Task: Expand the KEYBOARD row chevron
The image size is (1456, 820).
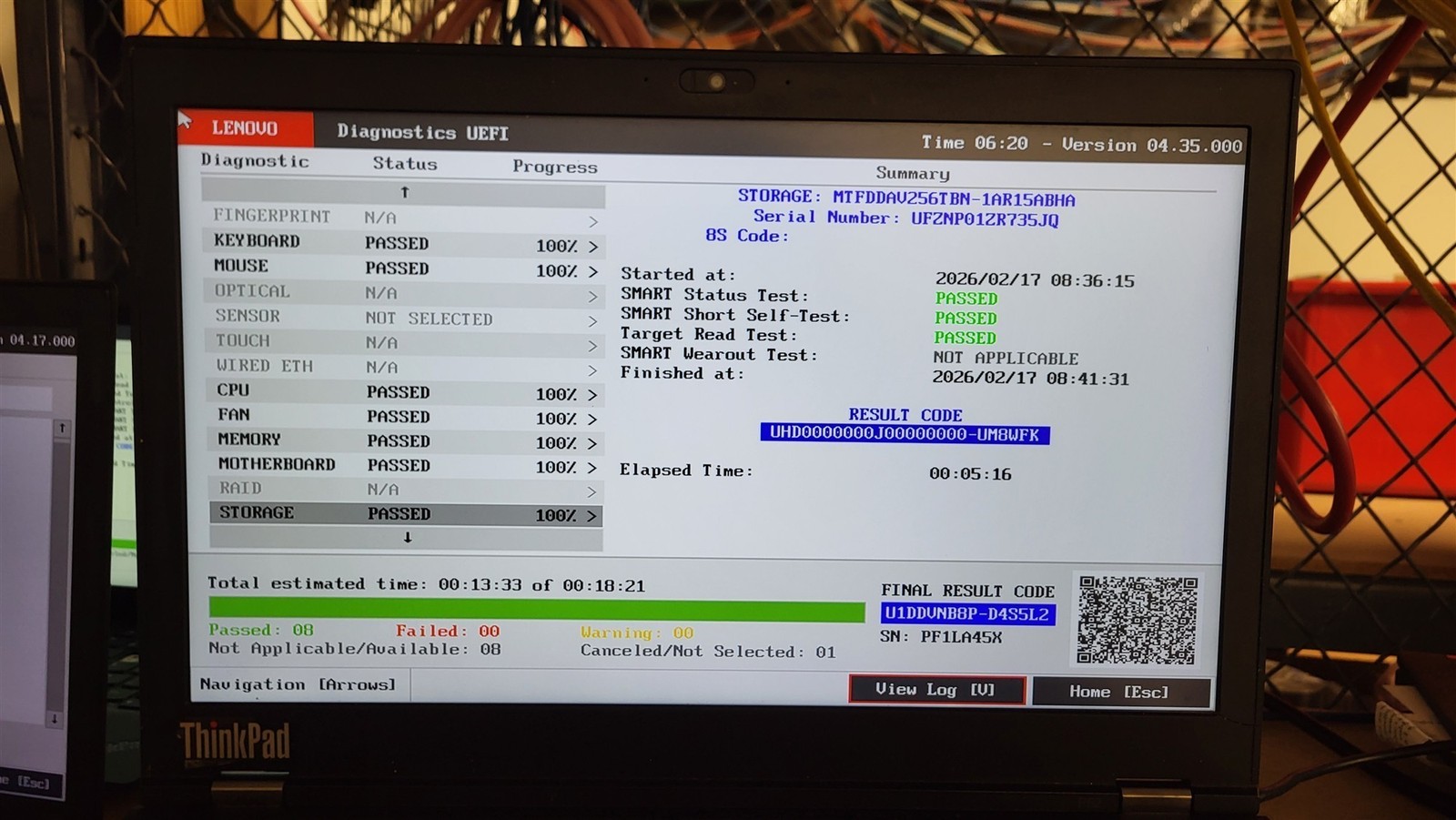Action: (592, 247)
